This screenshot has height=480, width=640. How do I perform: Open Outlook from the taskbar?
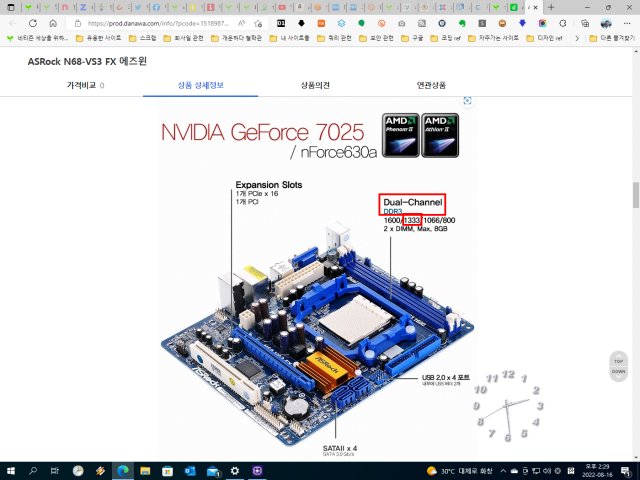click(190, 471)
